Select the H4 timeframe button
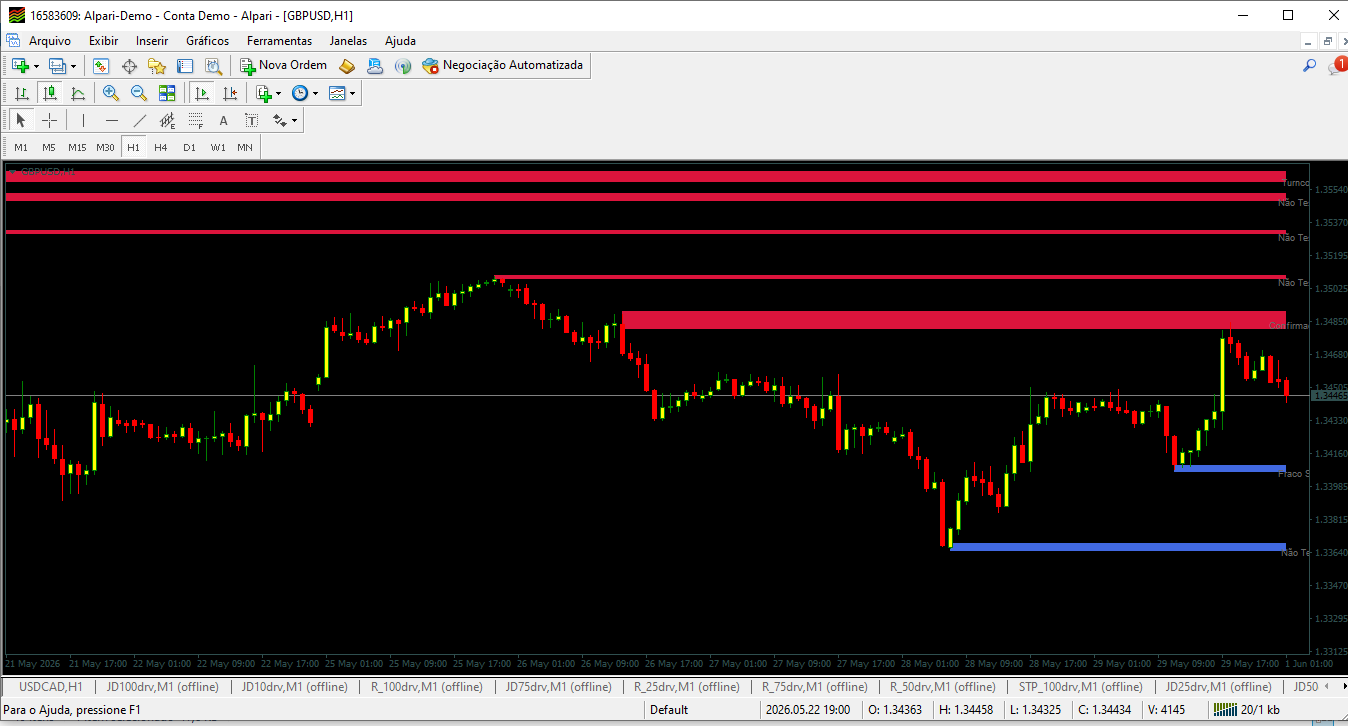This screenshot has width=1348, height=726. (161, 147)
